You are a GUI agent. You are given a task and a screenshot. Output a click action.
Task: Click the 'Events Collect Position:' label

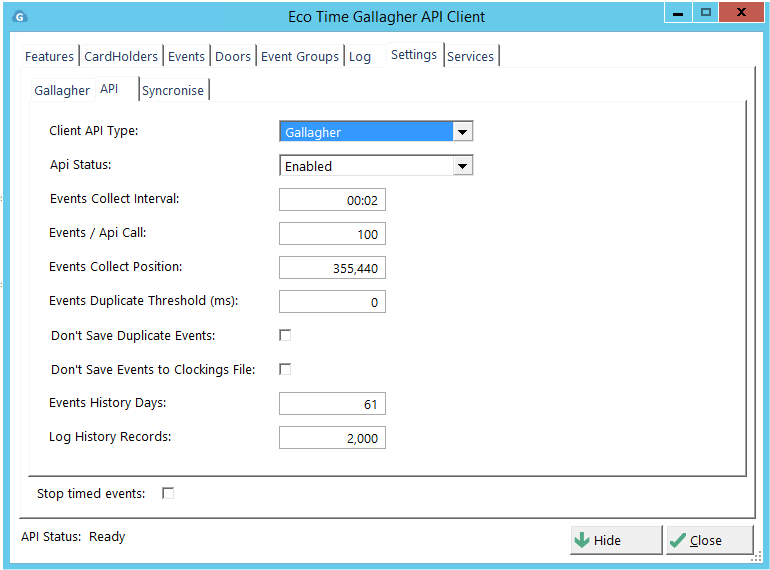[115, 267]
